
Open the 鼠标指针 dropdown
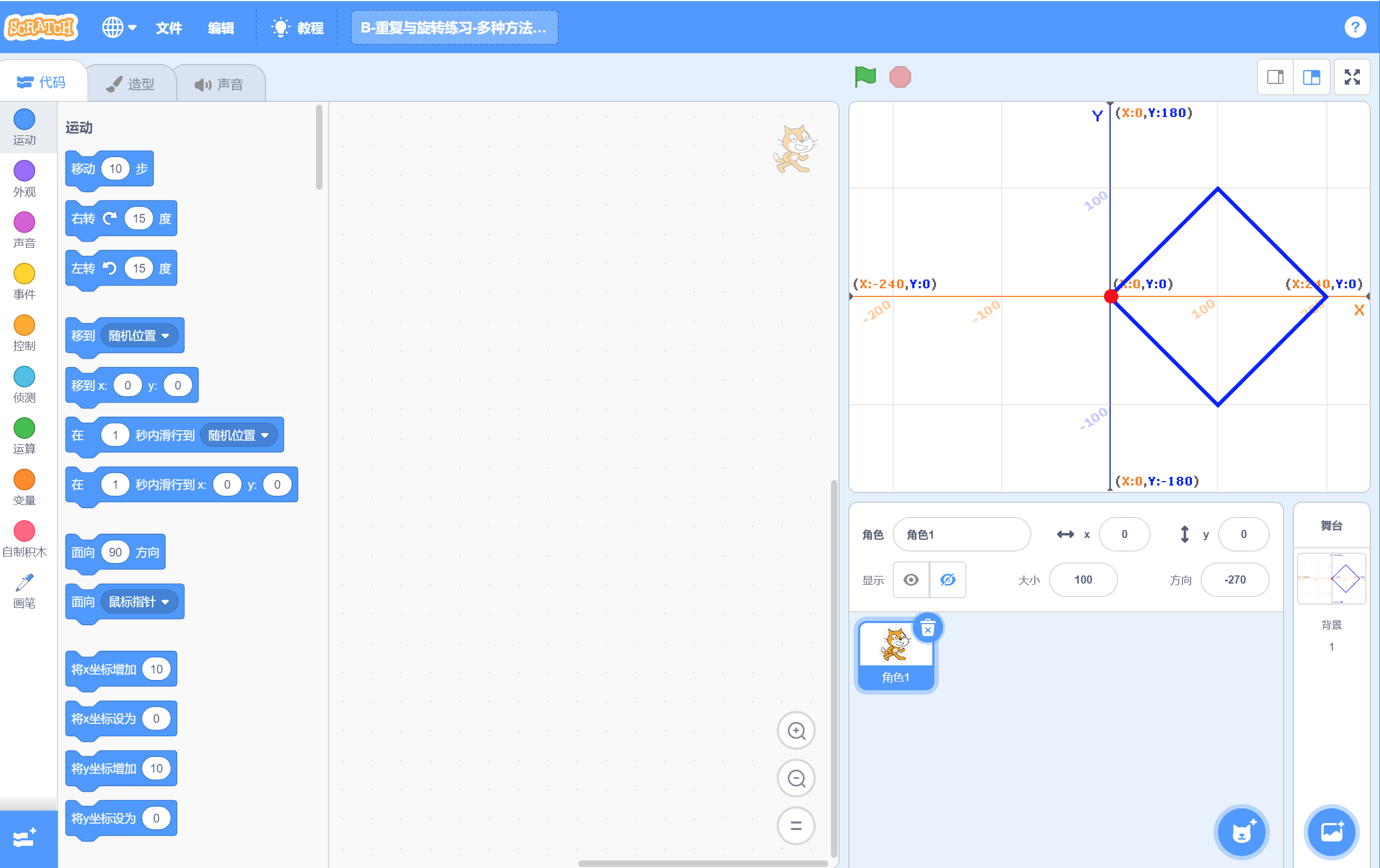pos(139,601)
